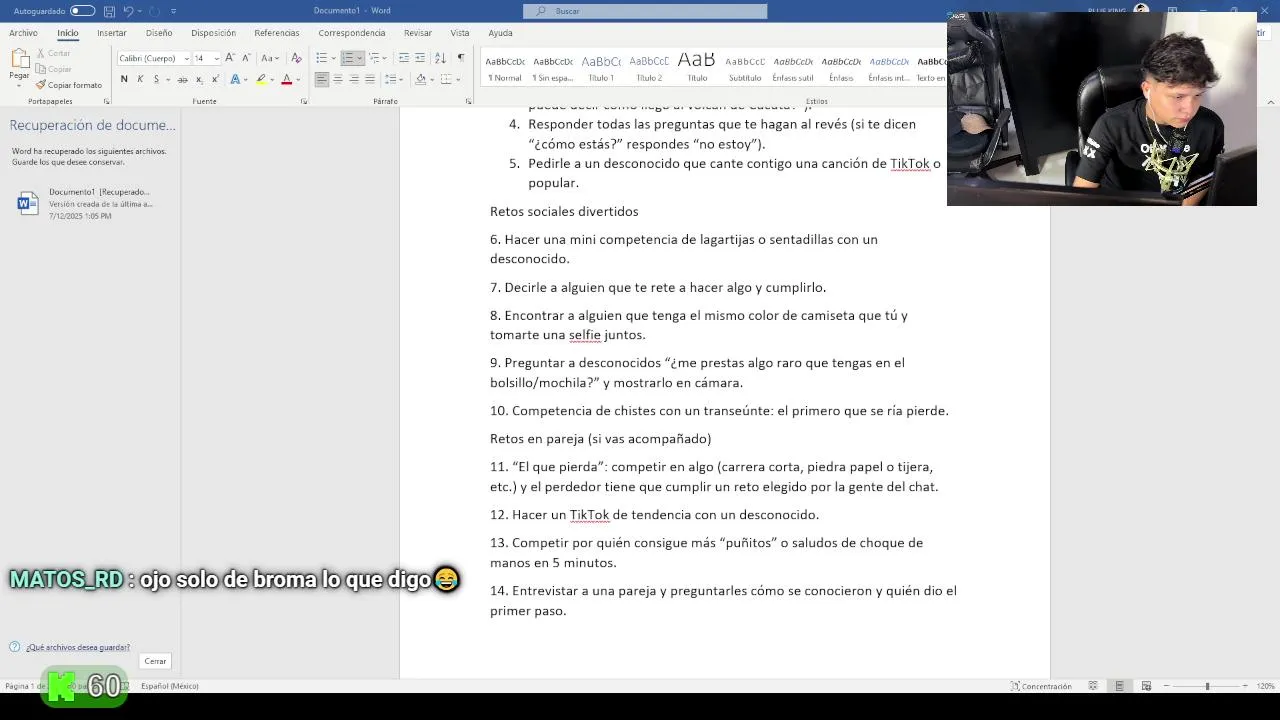Toggle the show paragraph marks ¶ button
This screenshot has width=1280, height=720.
pyautogui.click(x=461, y=58)
